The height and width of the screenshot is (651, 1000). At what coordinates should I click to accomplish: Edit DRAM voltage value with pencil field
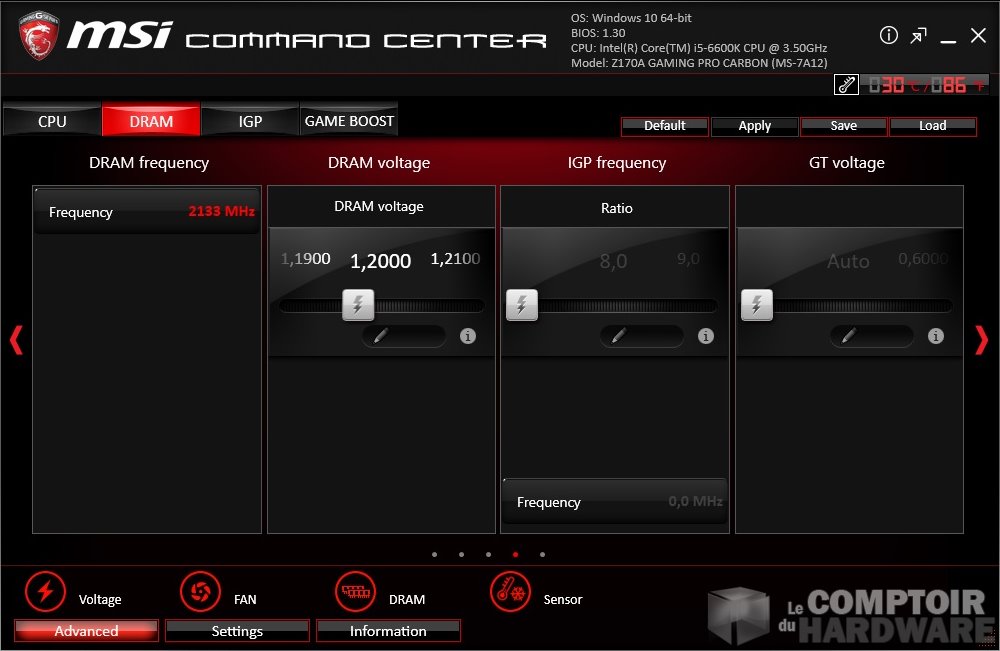[404, 336]
